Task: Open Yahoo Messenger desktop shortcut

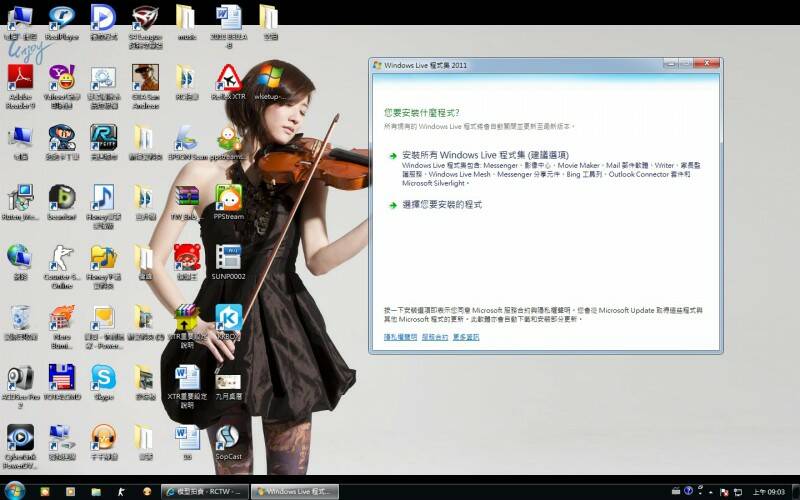Action: (x=62, y=86)
